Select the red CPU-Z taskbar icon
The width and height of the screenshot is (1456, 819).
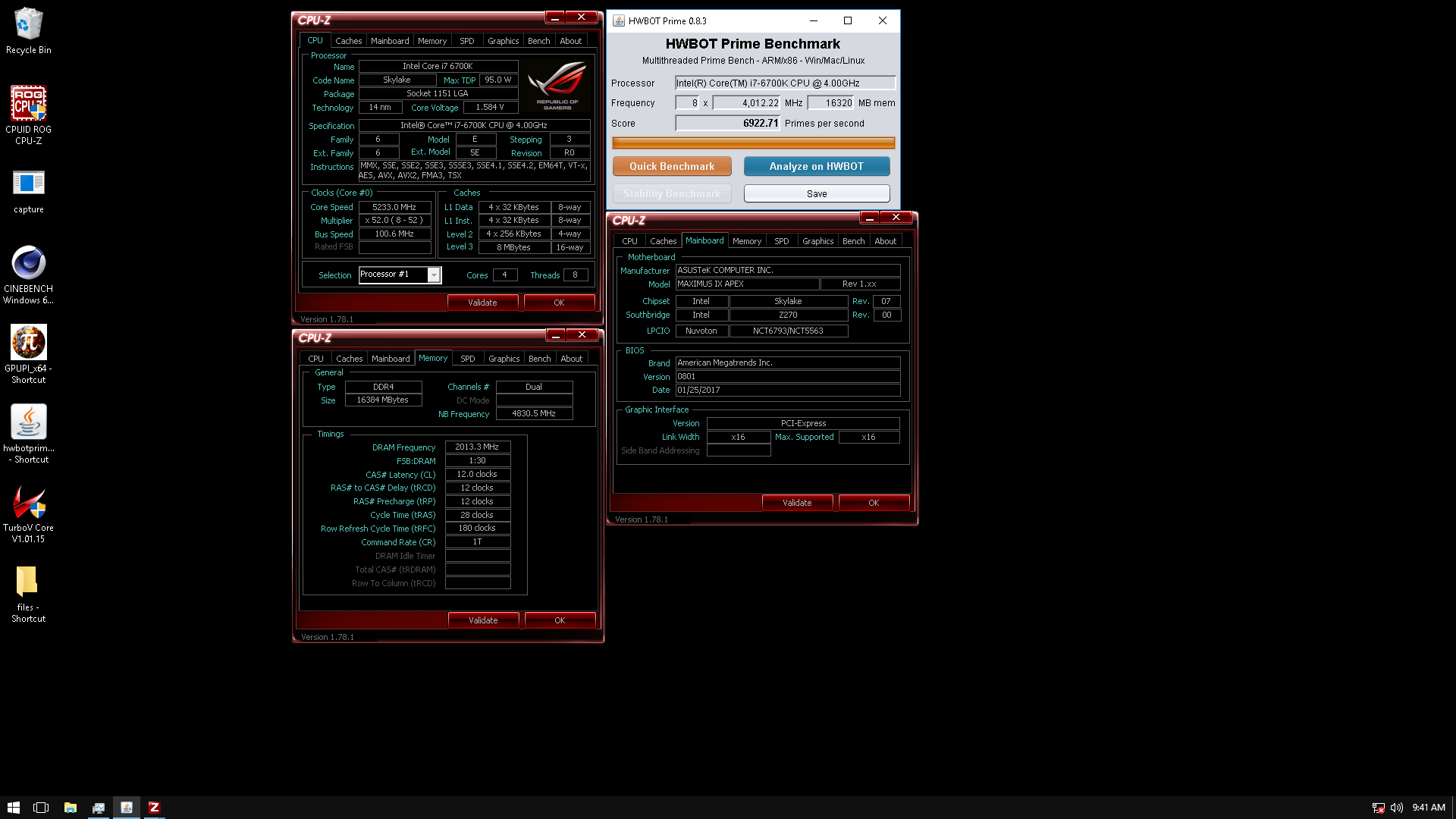154,808
